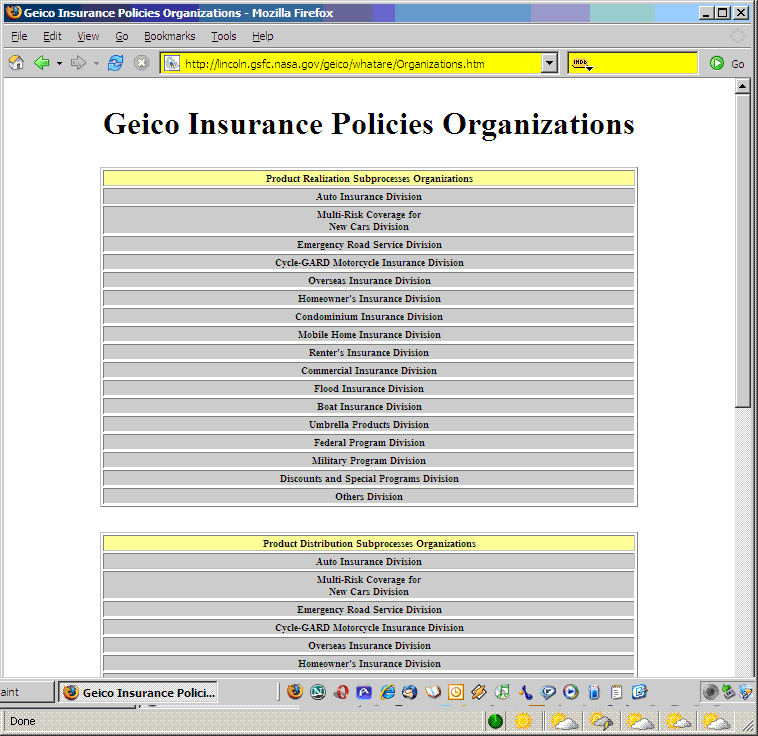Launch Opera from the quick launch bar
The width and height of the screenshot is (758, 736).
(x=341, y=692)
